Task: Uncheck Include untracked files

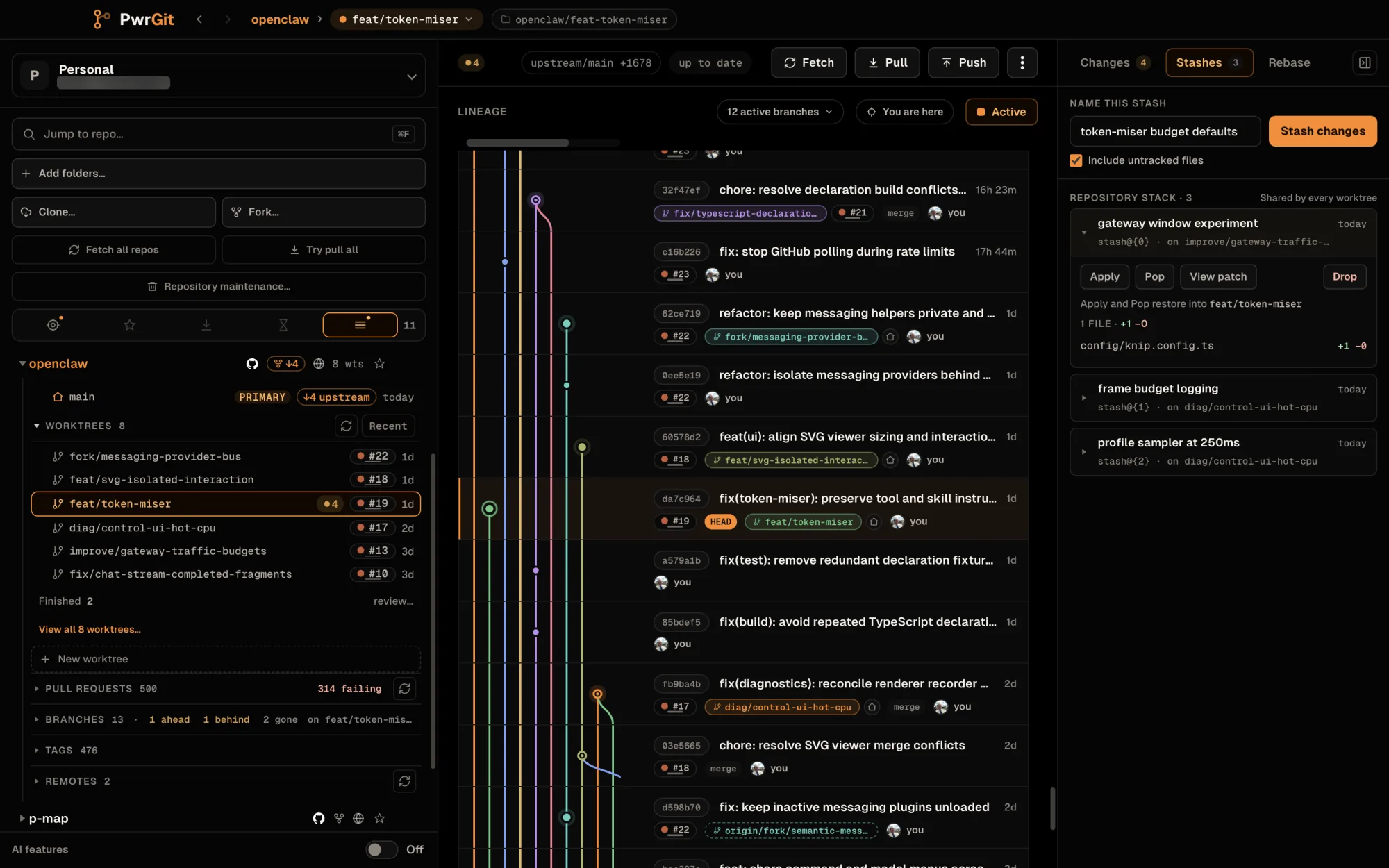Action: 1076,160
